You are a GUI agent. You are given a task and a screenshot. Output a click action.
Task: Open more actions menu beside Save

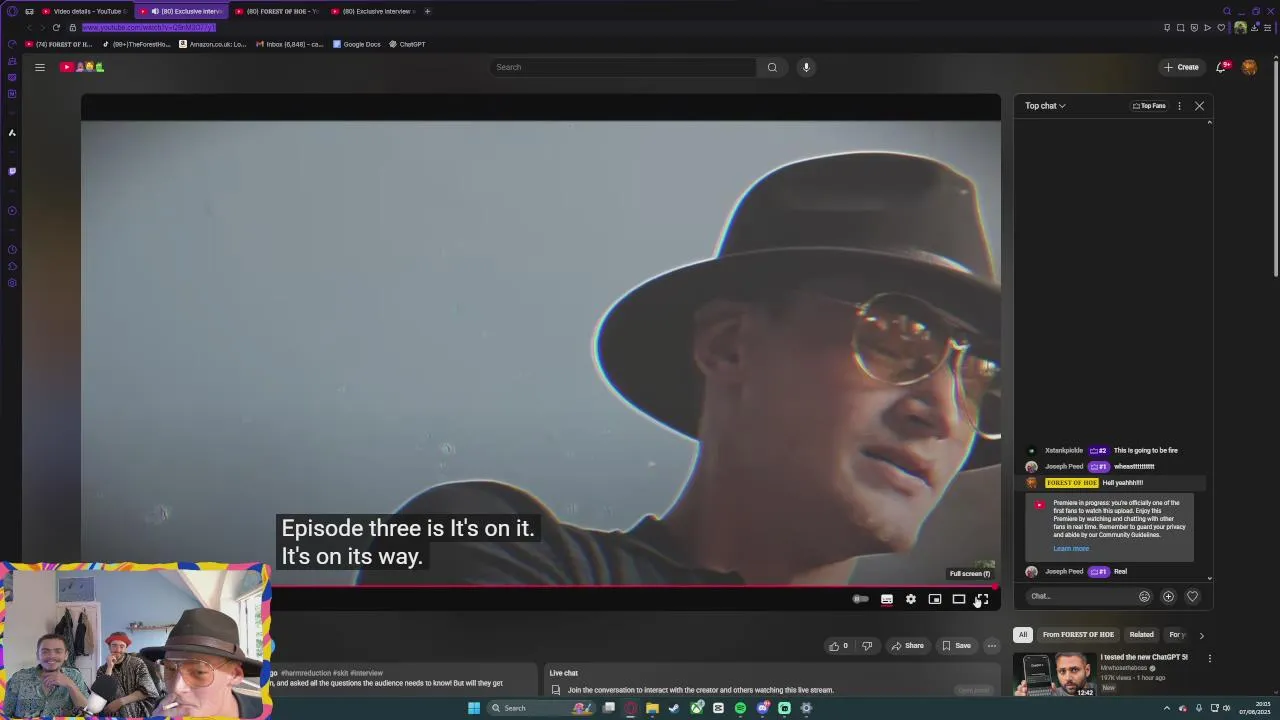click(992, 646)
